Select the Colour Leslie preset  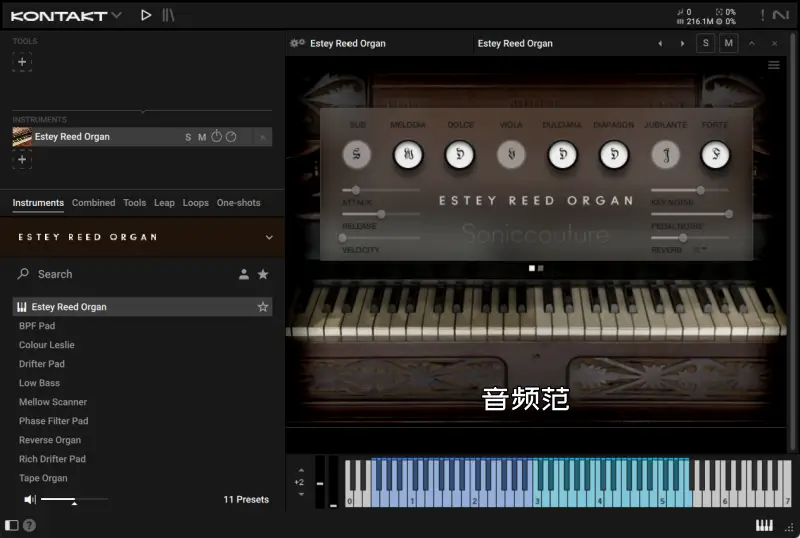[46, 345]
